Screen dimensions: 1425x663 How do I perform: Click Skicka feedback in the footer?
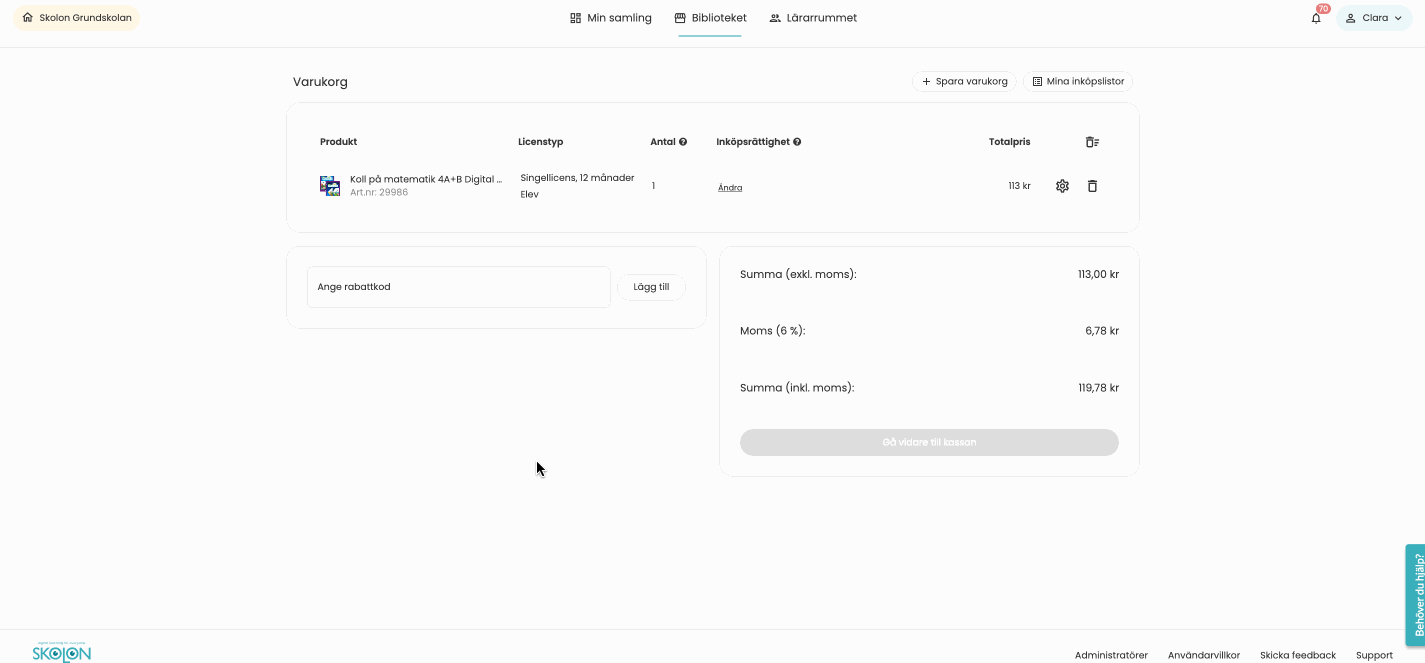1297,655
